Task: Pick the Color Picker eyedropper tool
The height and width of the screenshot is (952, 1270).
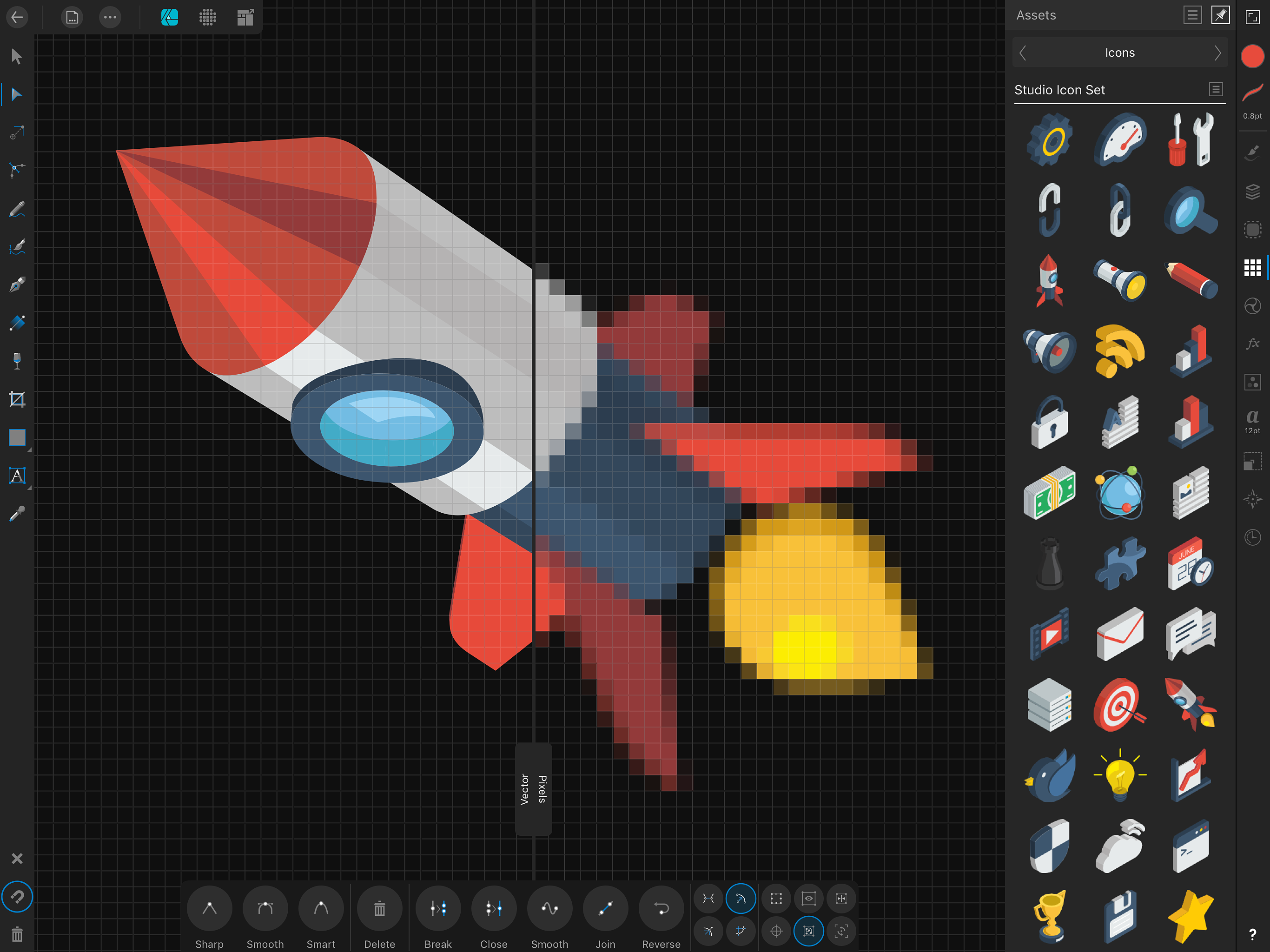Action: (x=17, y=513)
